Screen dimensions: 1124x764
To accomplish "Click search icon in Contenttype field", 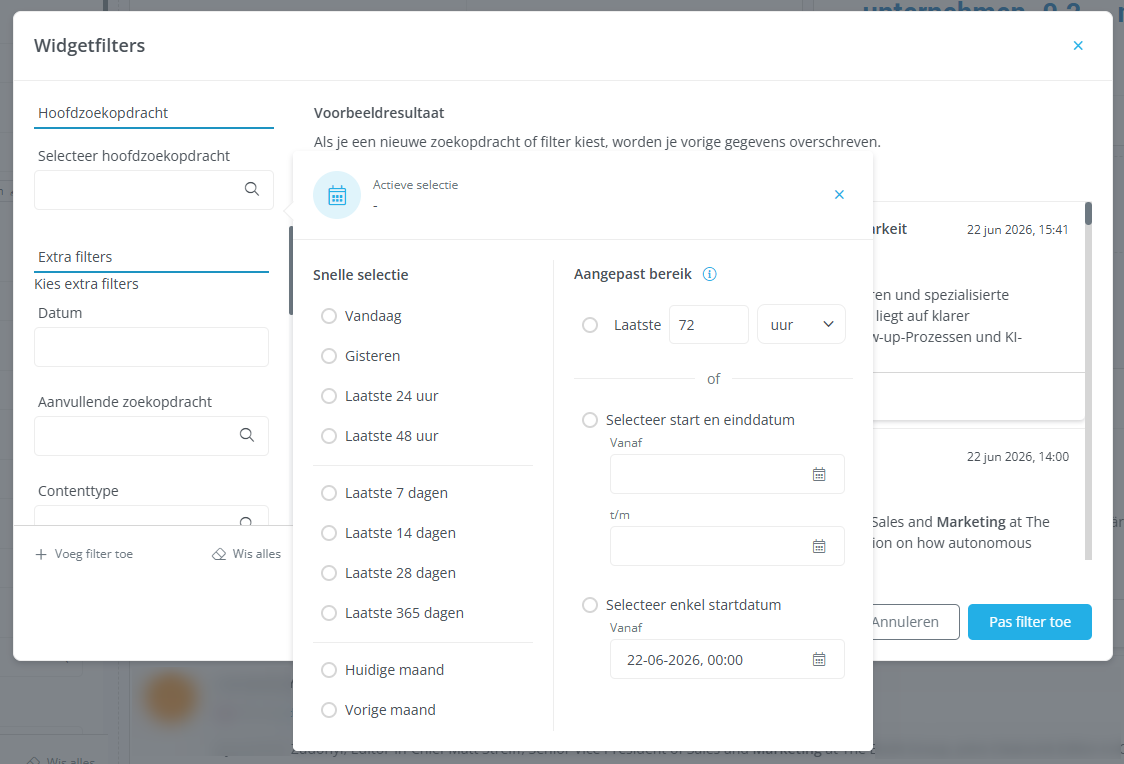I will pyautogui.click(x=246, y=521).
